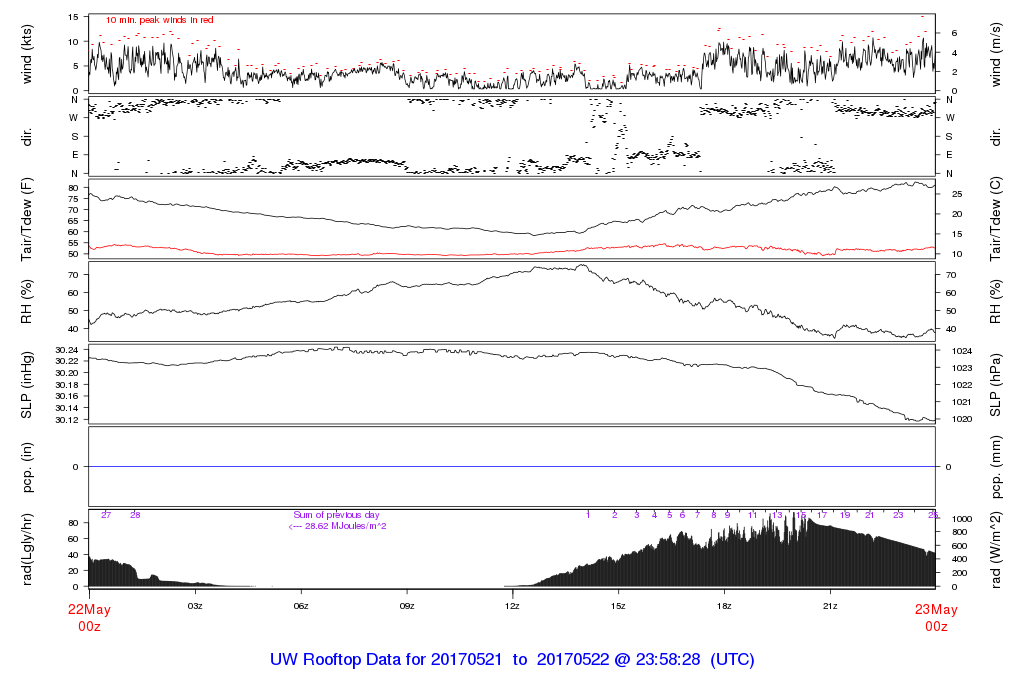This screenshot has height=700, width=1024.
Task: Click the "21z" time tick
Action: coord(829,606)
